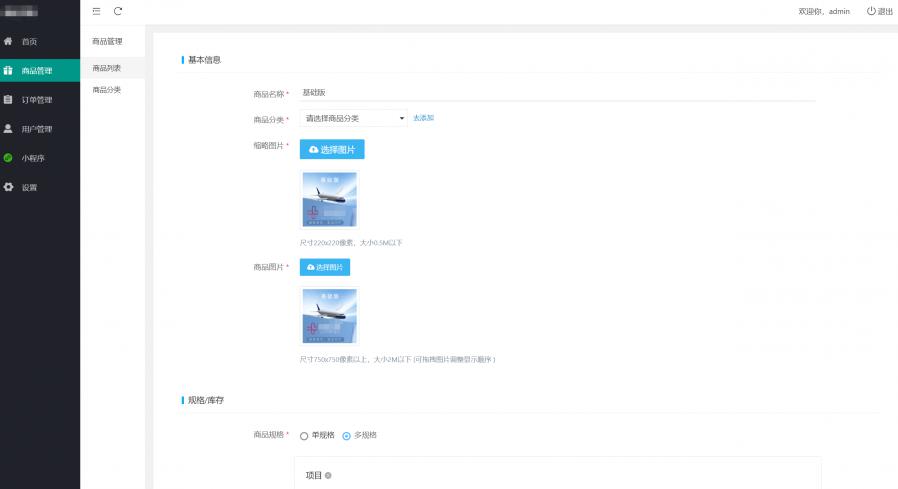This screenshot has width=898, height=489.
Task: Collapse sidebar with the hamburger icon
Action: coord(96,11)
